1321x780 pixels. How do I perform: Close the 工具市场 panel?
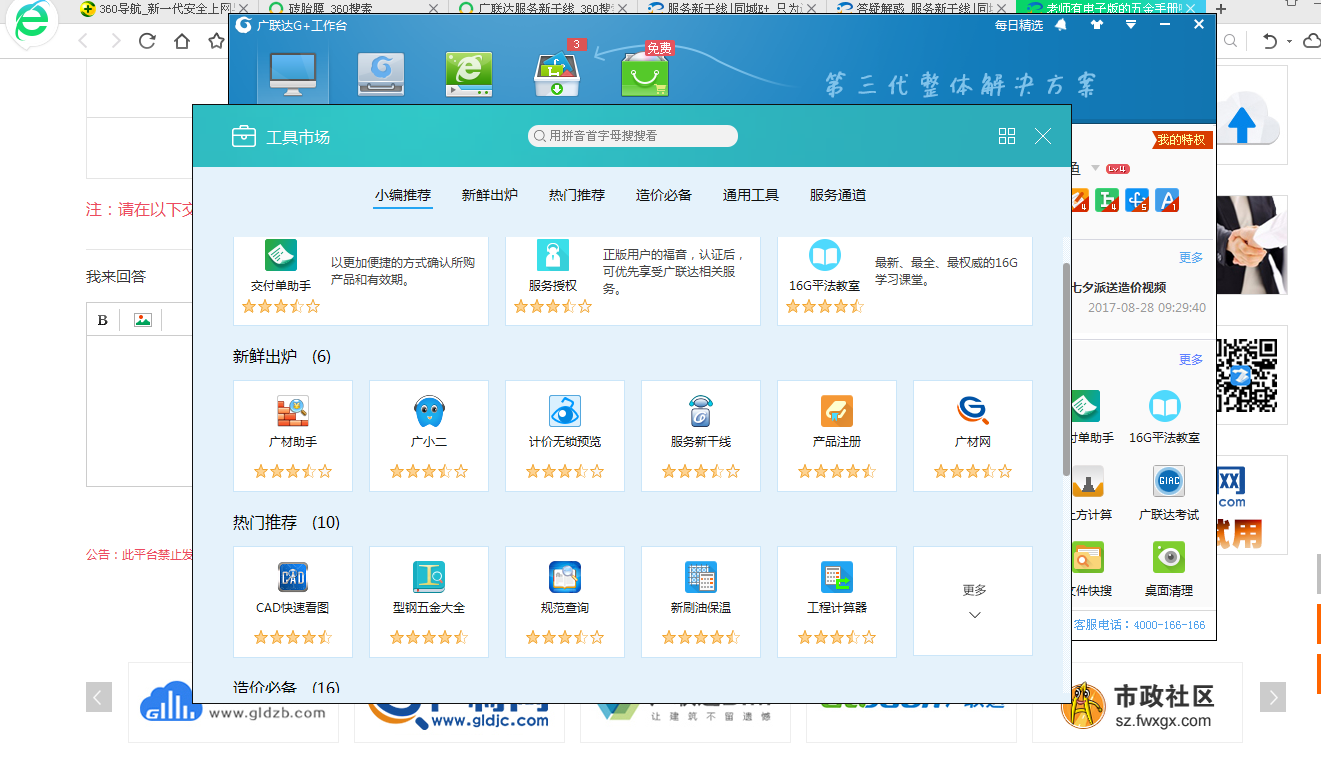click(1043, 136)
